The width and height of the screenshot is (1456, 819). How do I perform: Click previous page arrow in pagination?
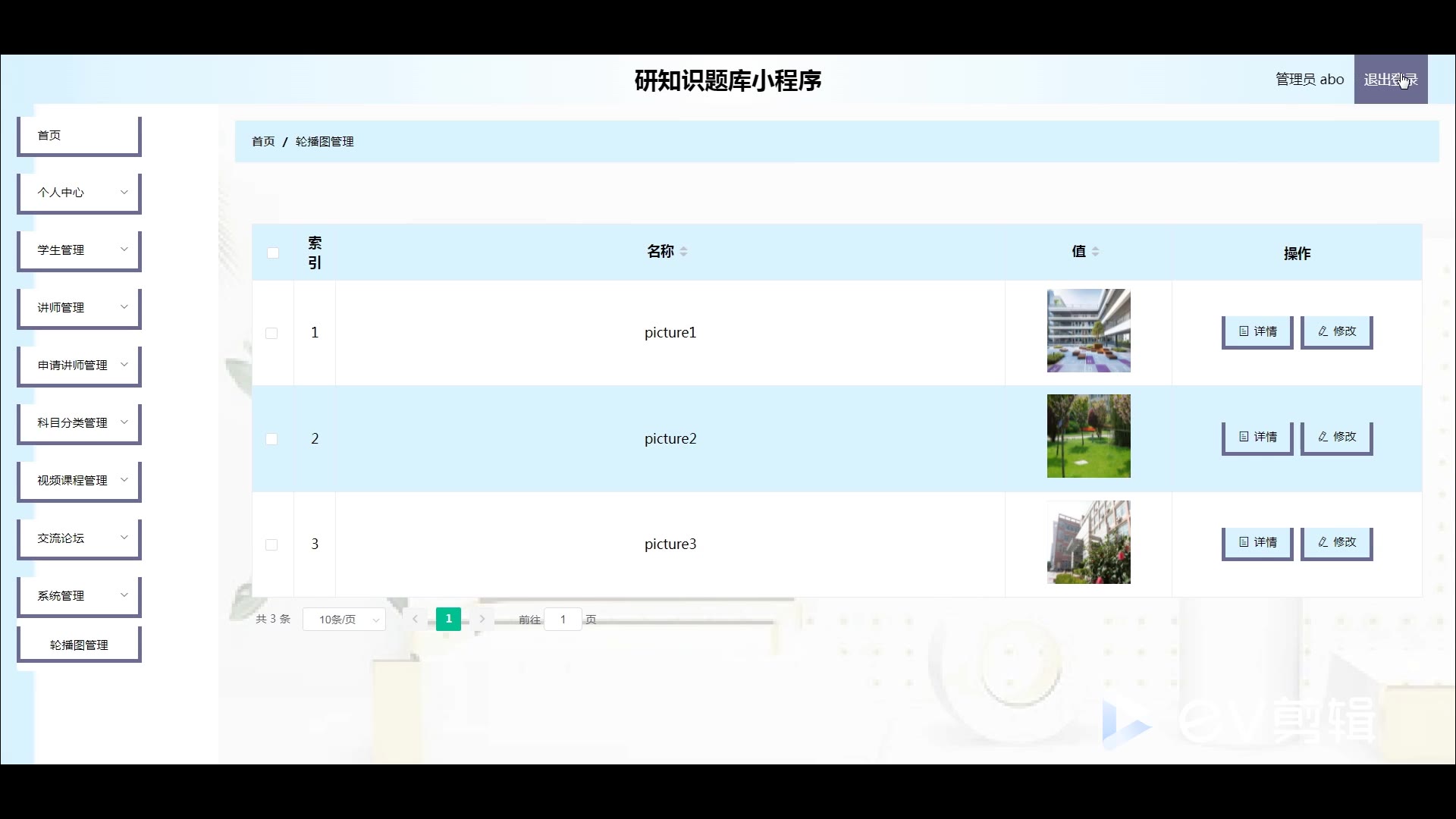(415, 619)
